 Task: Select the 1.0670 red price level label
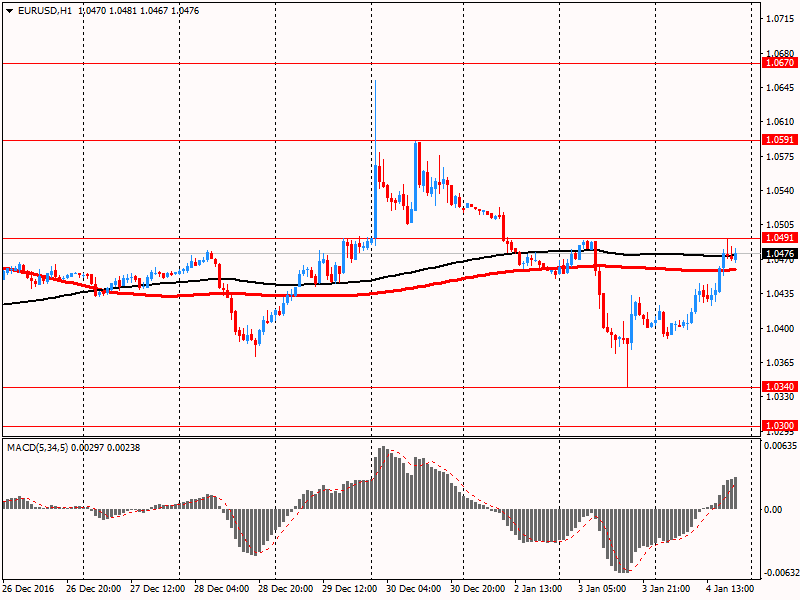pyautogui.click(x=780, y=63)
